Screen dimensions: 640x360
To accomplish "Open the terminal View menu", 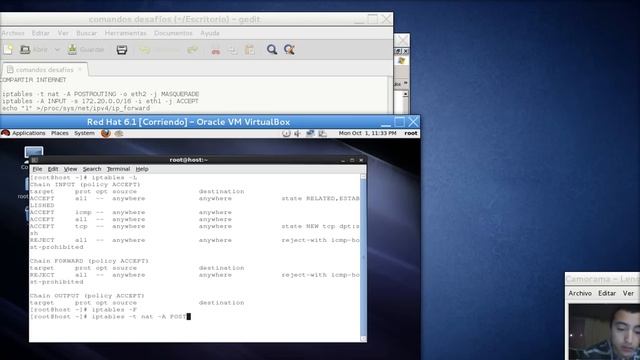I will pos(70,169).
